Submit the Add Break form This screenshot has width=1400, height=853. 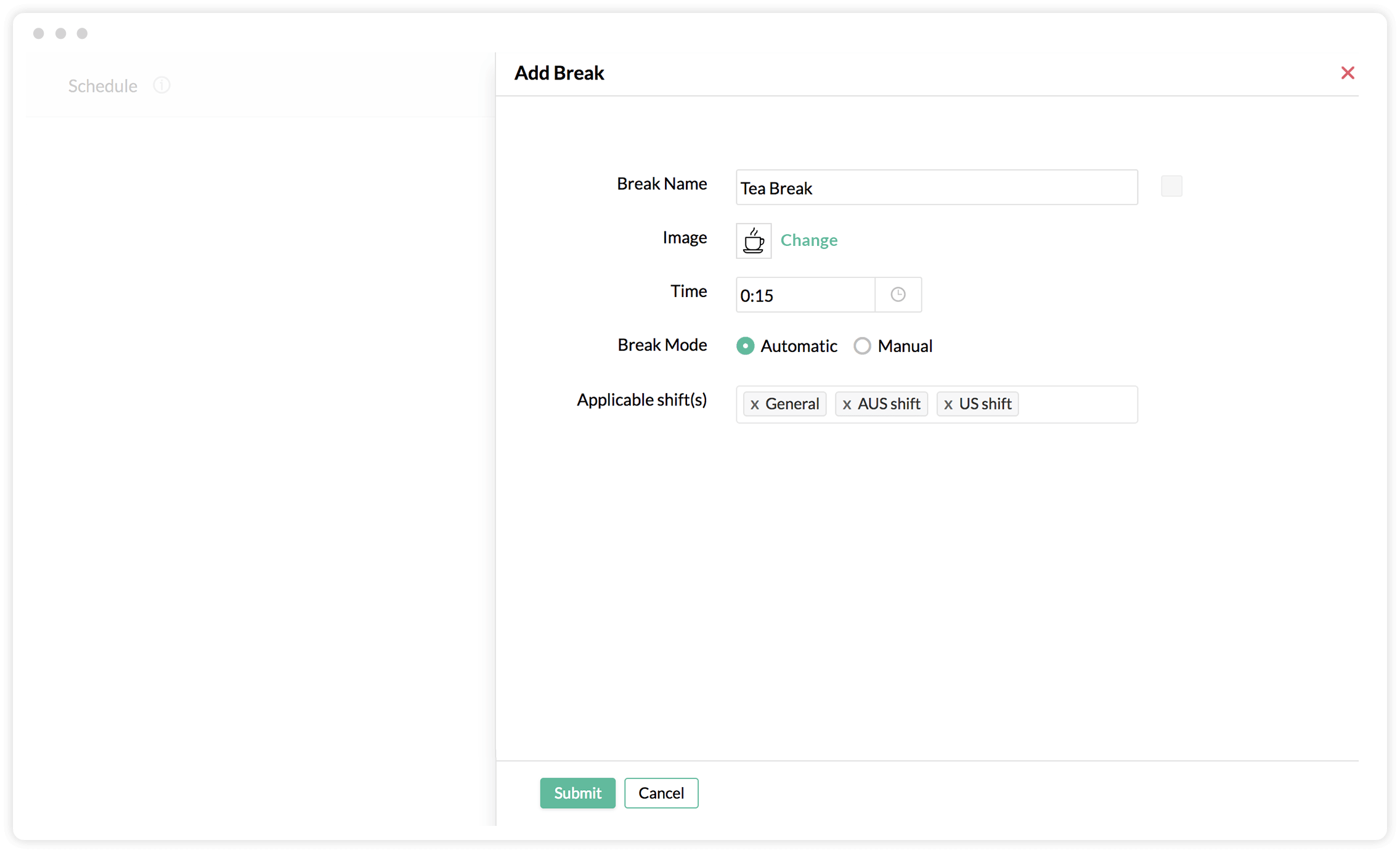[x=577, y=792]
